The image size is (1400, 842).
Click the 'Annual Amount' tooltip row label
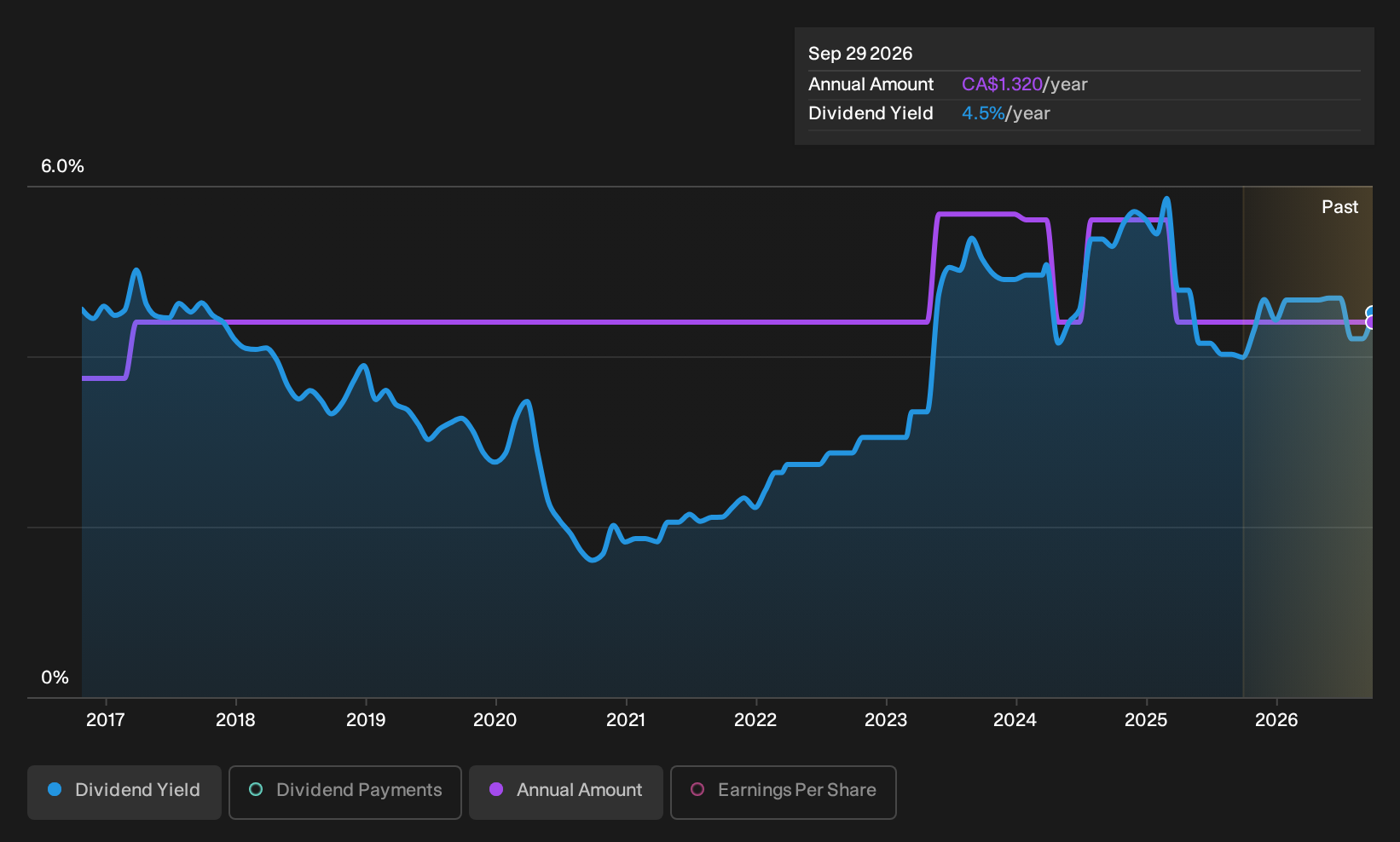click(x=871, y=84)
